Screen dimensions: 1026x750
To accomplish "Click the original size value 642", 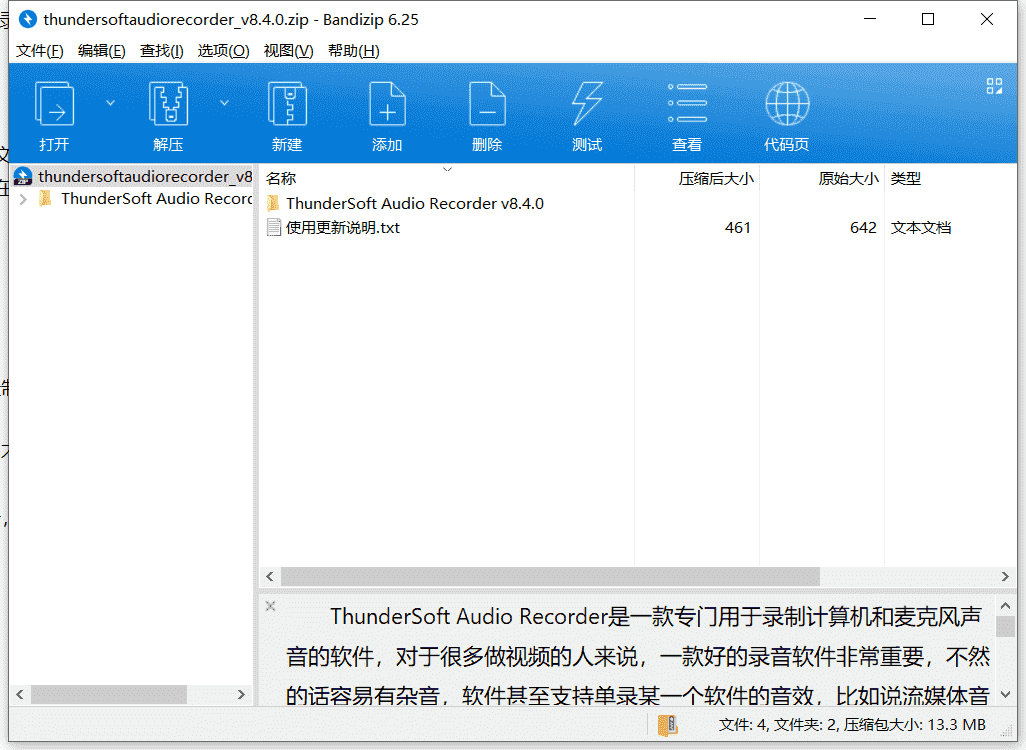I will (x=863, y=228).
